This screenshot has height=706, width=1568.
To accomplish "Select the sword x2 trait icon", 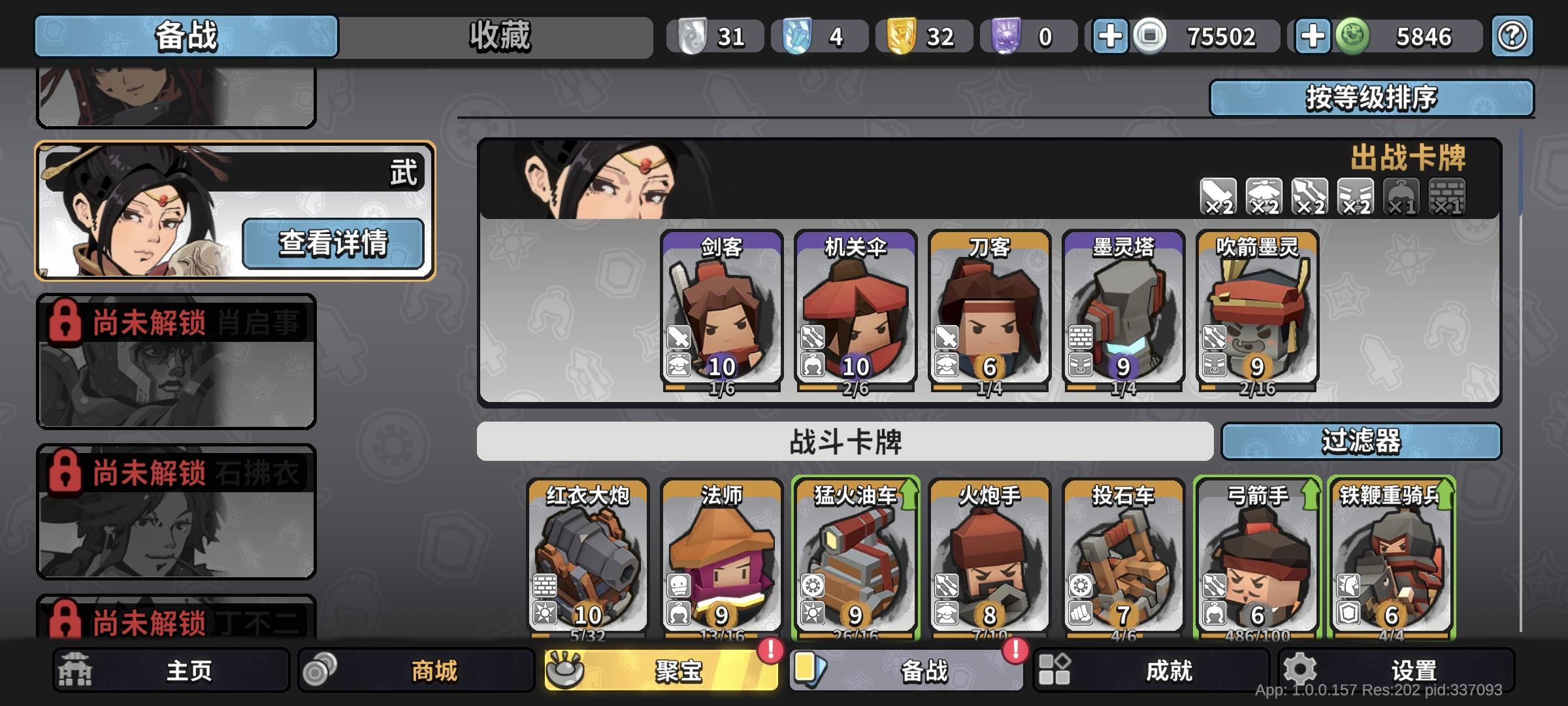I will click(x=1218, y=196).
